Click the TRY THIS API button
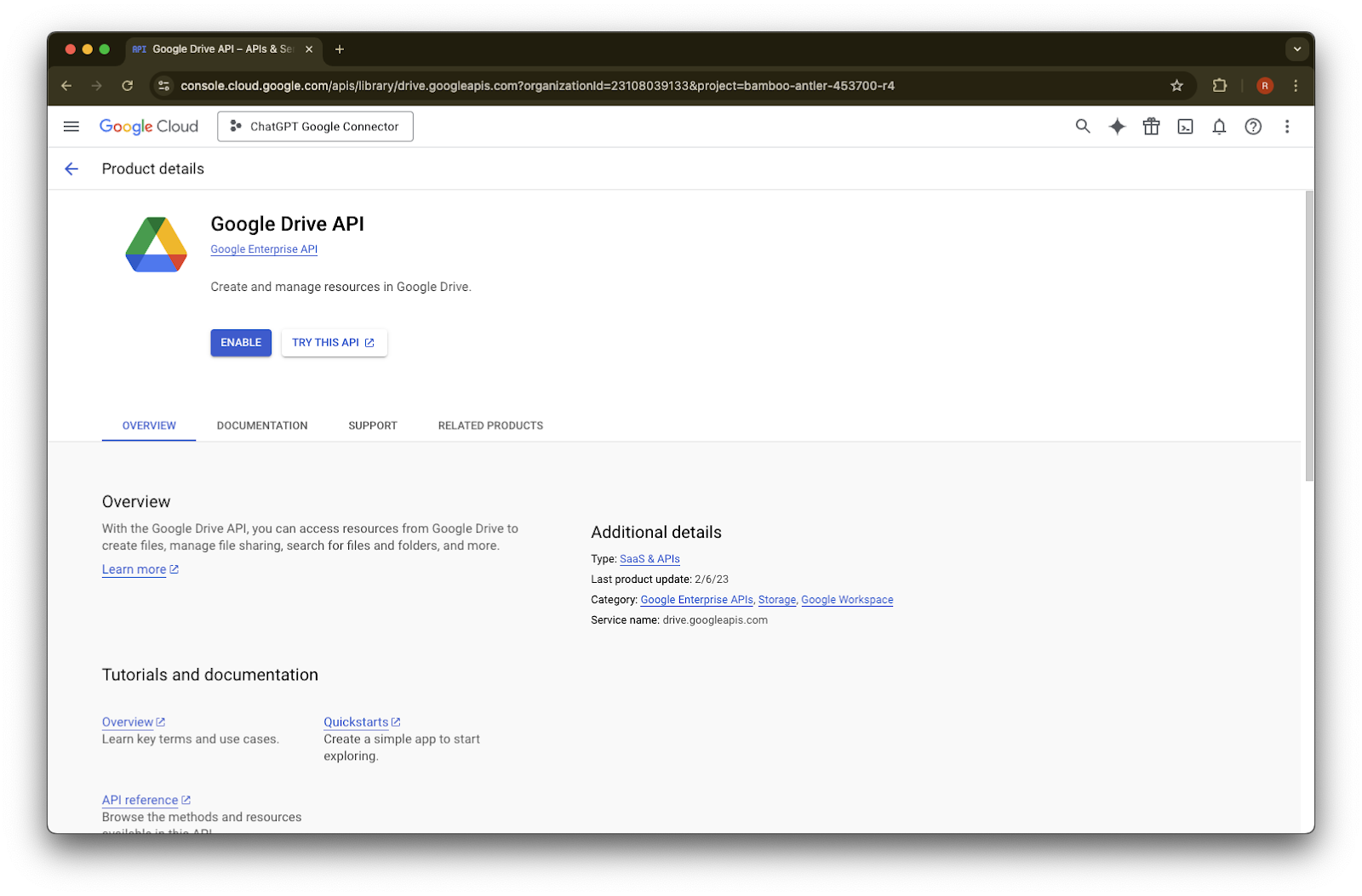1362x896 pixels. point(334,343)
